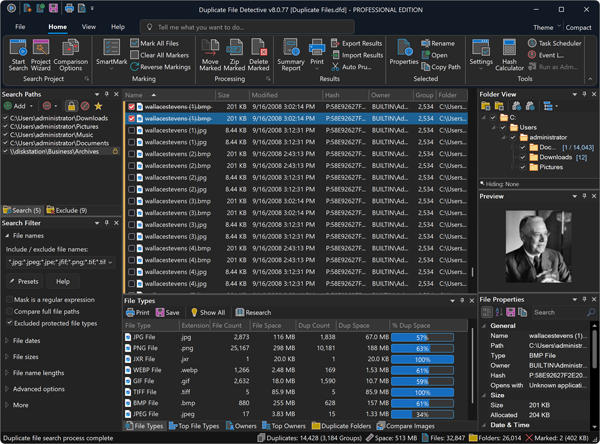The image size is (600, 444).
Task: Open the Compare Images tab
Action: pyautogui.click(x=406, y=426)
